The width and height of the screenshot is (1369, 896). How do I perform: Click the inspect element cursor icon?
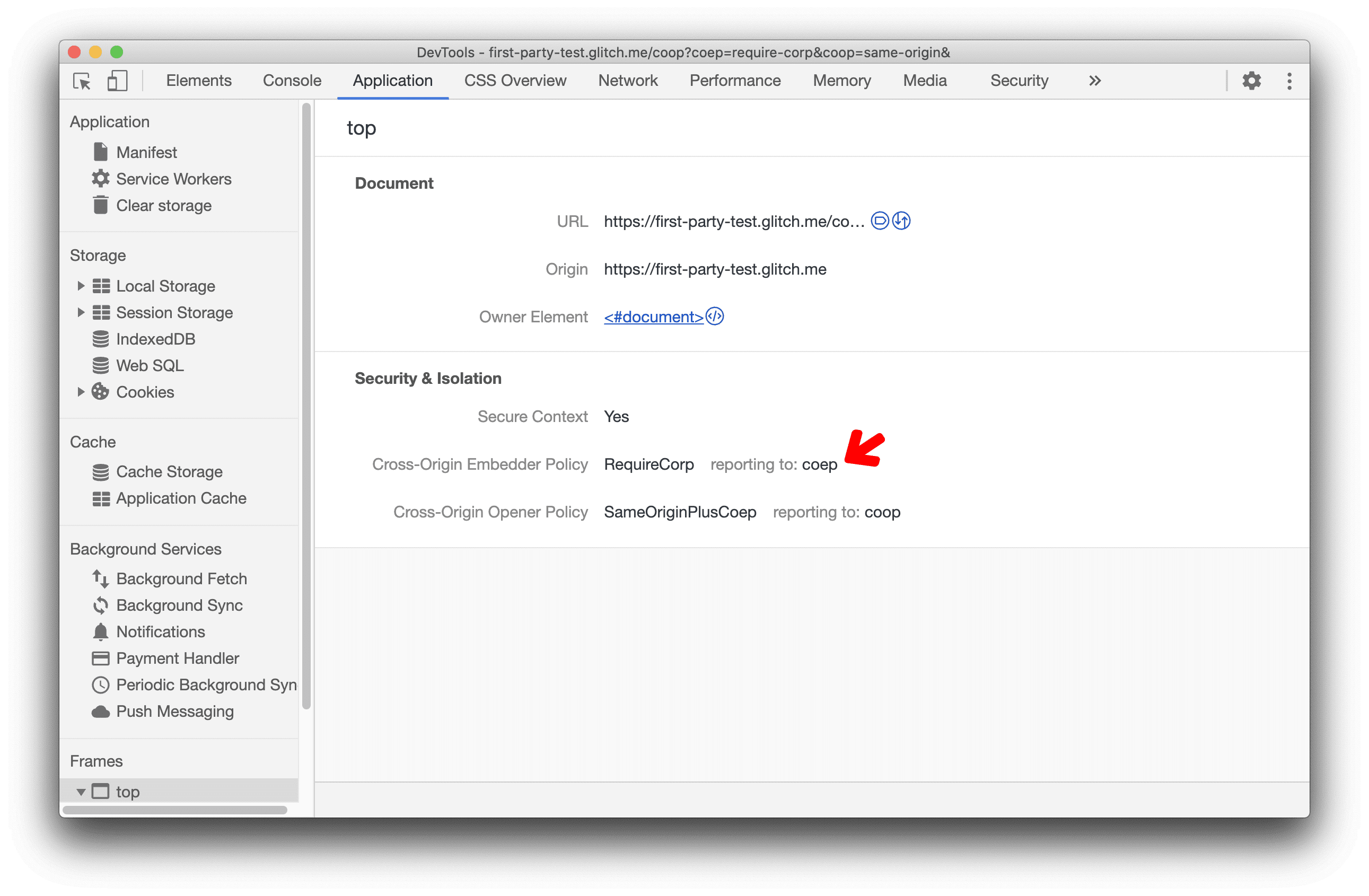coord(82,80)
